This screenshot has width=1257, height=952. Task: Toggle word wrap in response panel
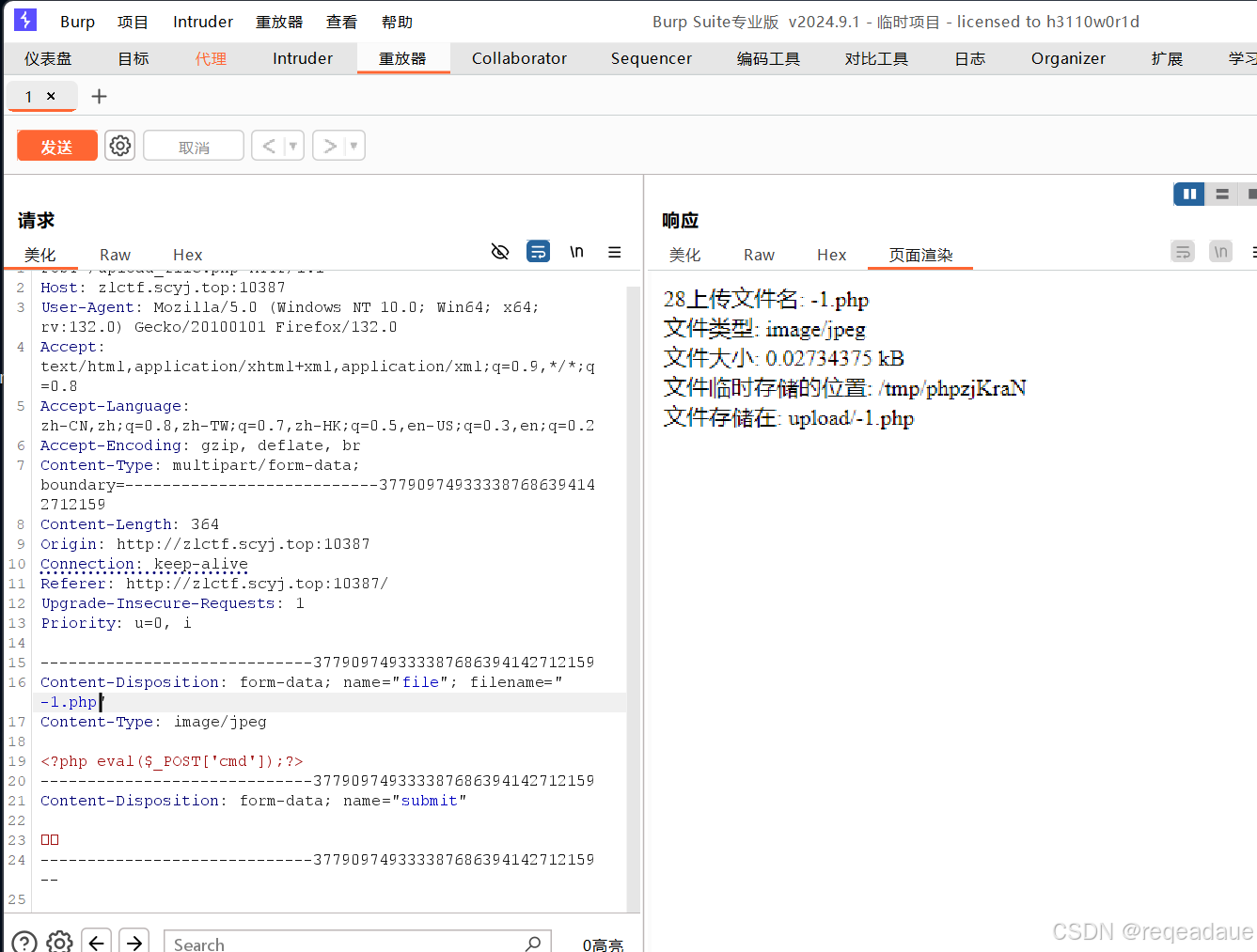[x=1183, y=252]
